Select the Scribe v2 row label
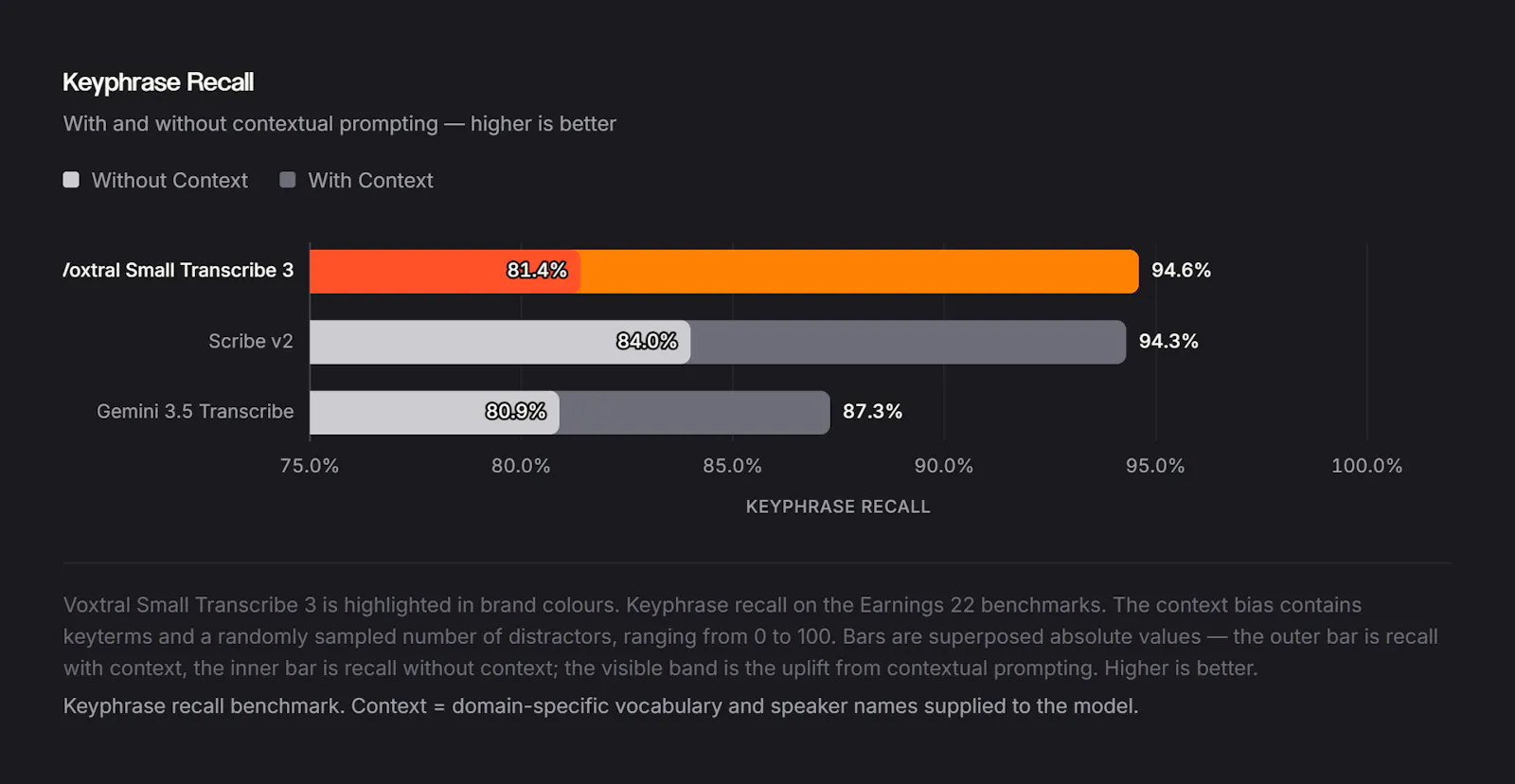The width and height of the screenshot is (1515, 784). 251,341
